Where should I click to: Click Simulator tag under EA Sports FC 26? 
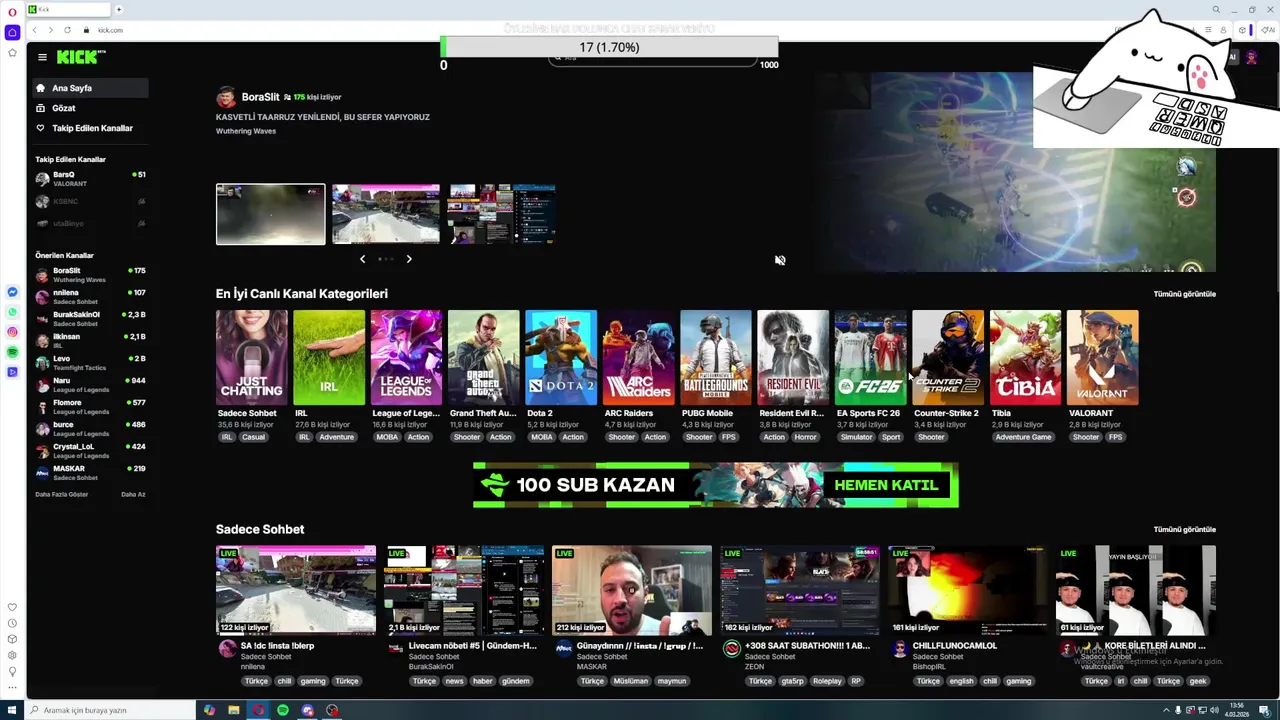pyautogui.click(x=856, y=437)
